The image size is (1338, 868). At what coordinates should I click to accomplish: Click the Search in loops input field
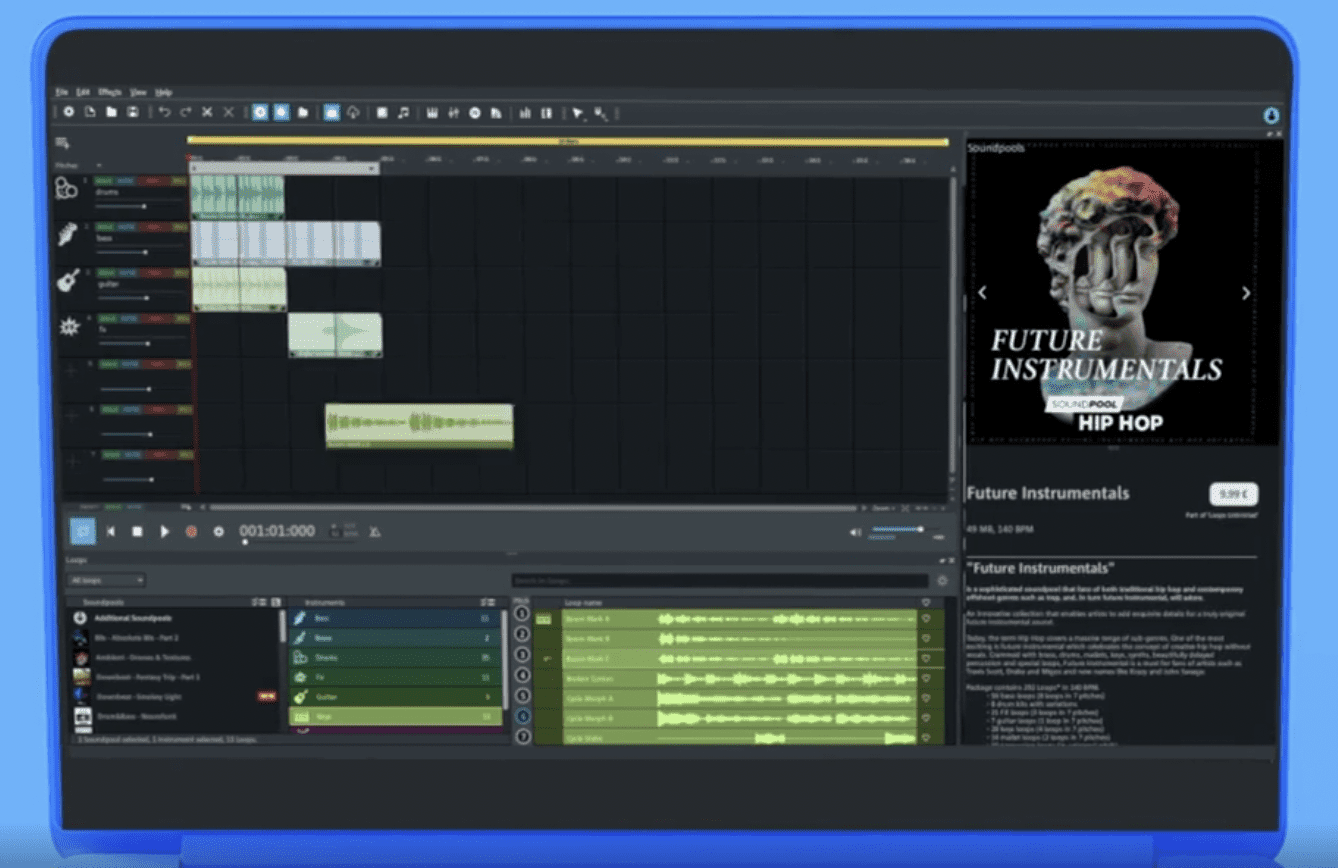point(720,580)
